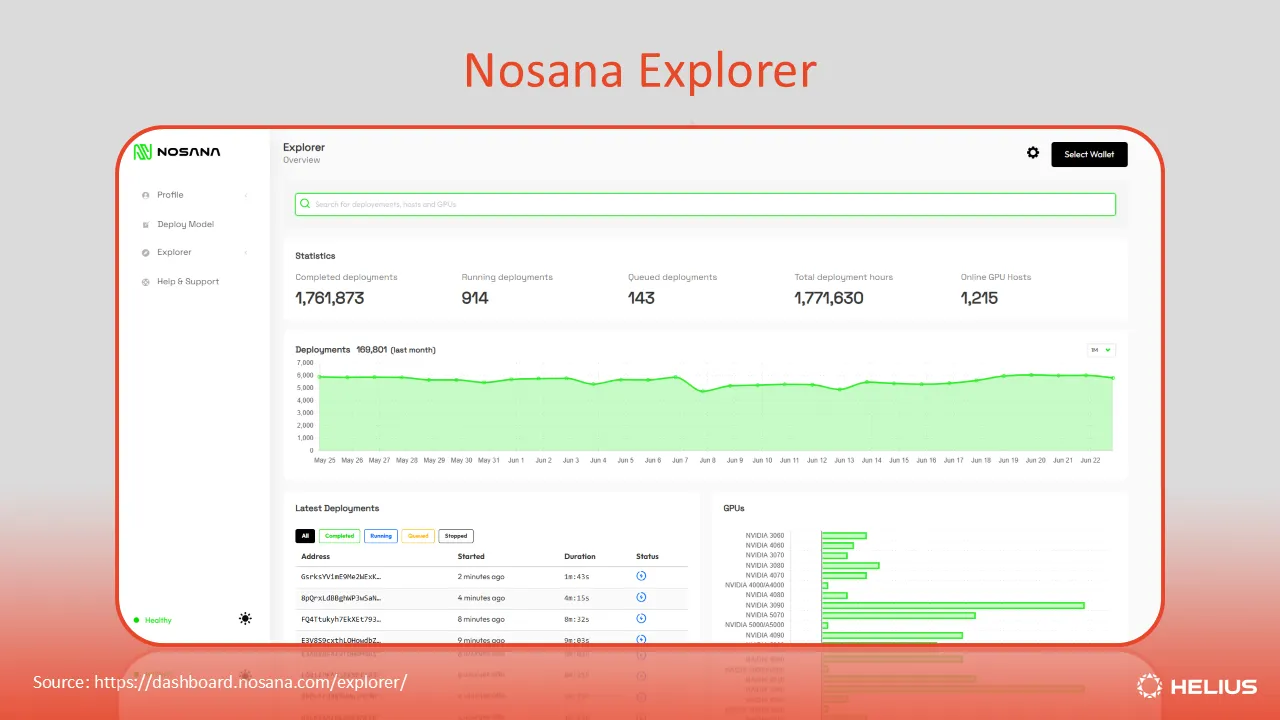Screen dimensions: 1280x720
Task: Click the Running deployments value 914
Action: tap(475, 298)
